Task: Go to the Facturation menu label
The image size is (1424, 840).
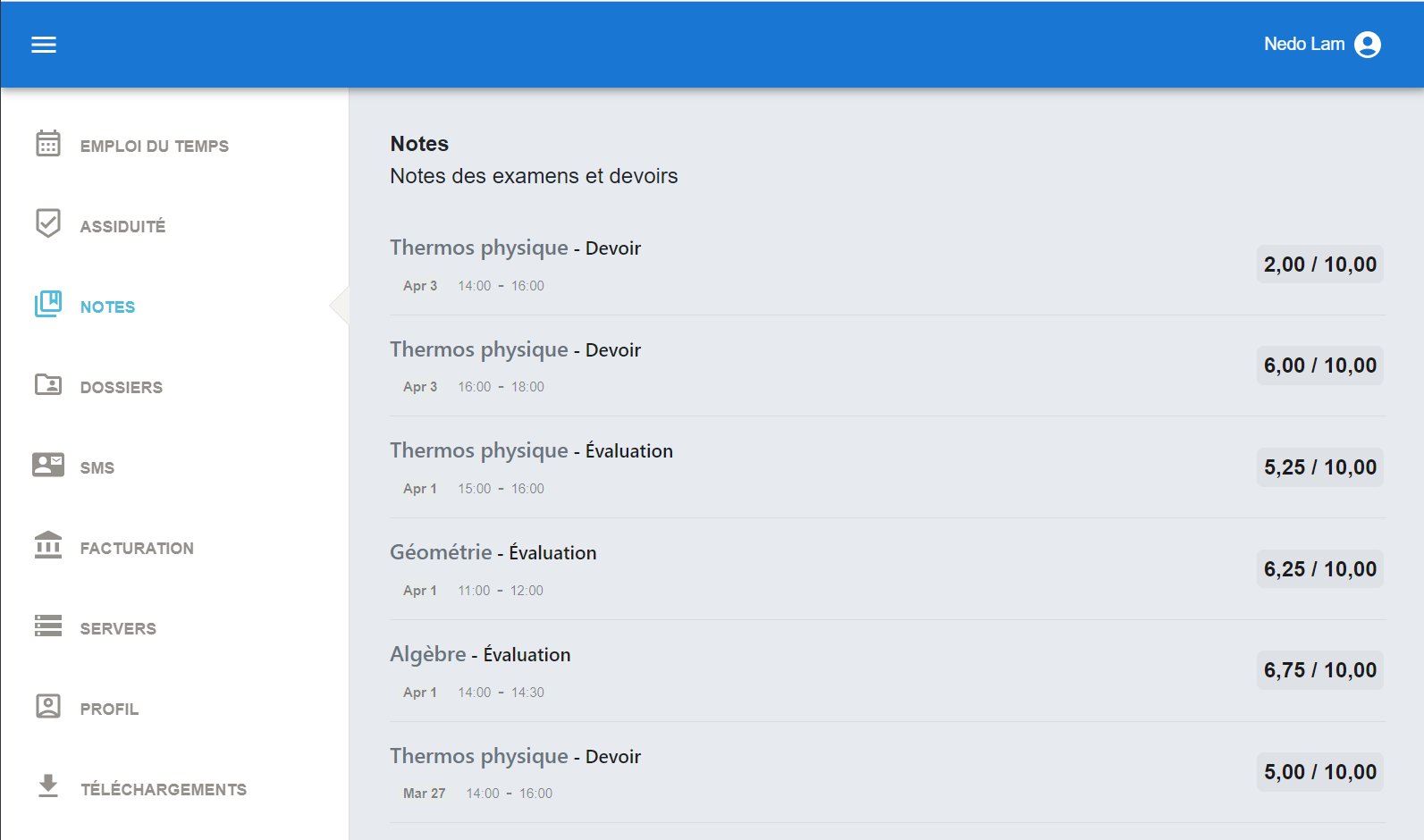Action: click(x=137, y=549)
